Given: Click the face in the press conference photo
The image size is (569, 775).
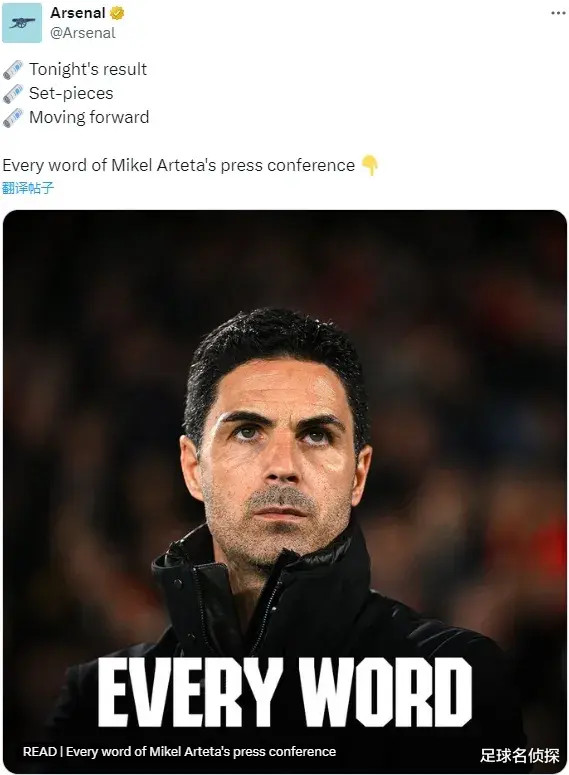Looking at the screenshot, I should pos(279,460).
